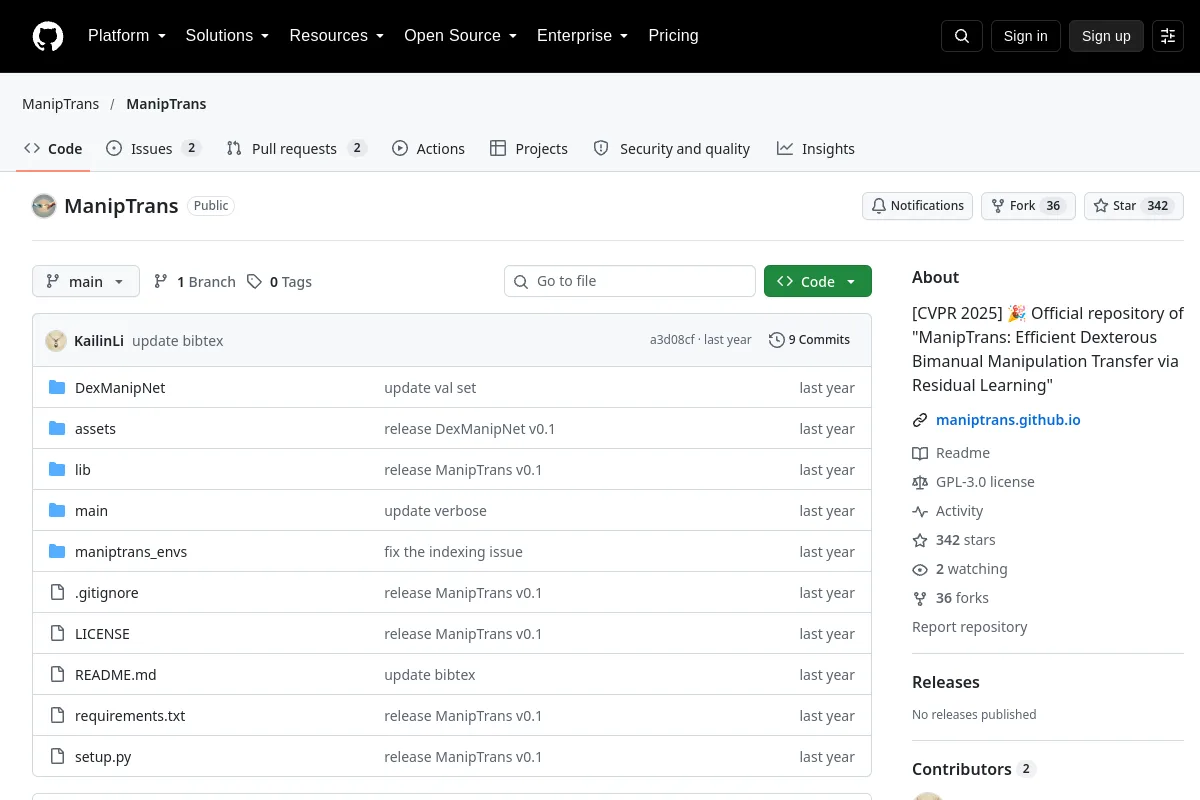Viewport: 1200px width, 800px height.
Task: Open the ManipTrans owner breadcrumb link
Action: tap(61, 104)
